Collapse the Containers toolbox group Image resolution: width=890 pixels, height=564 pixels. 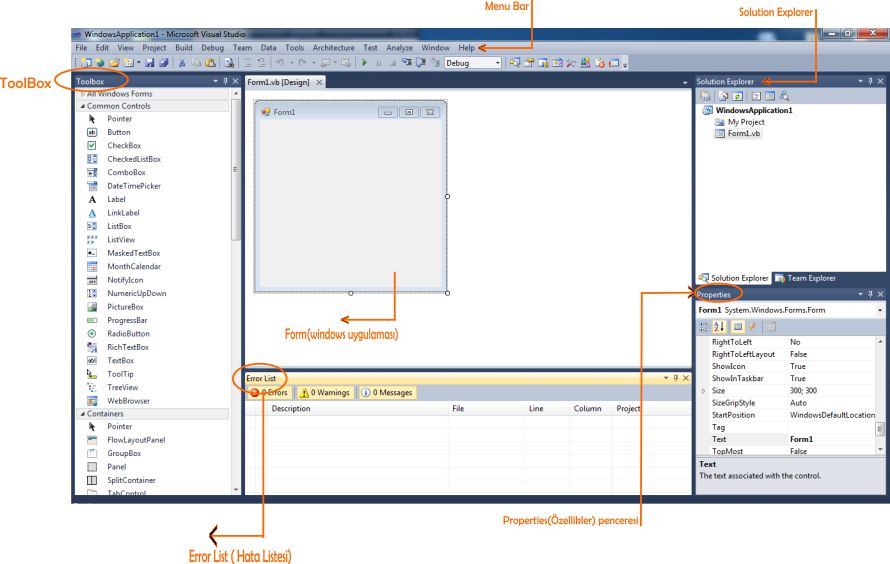tap(83, 414)
